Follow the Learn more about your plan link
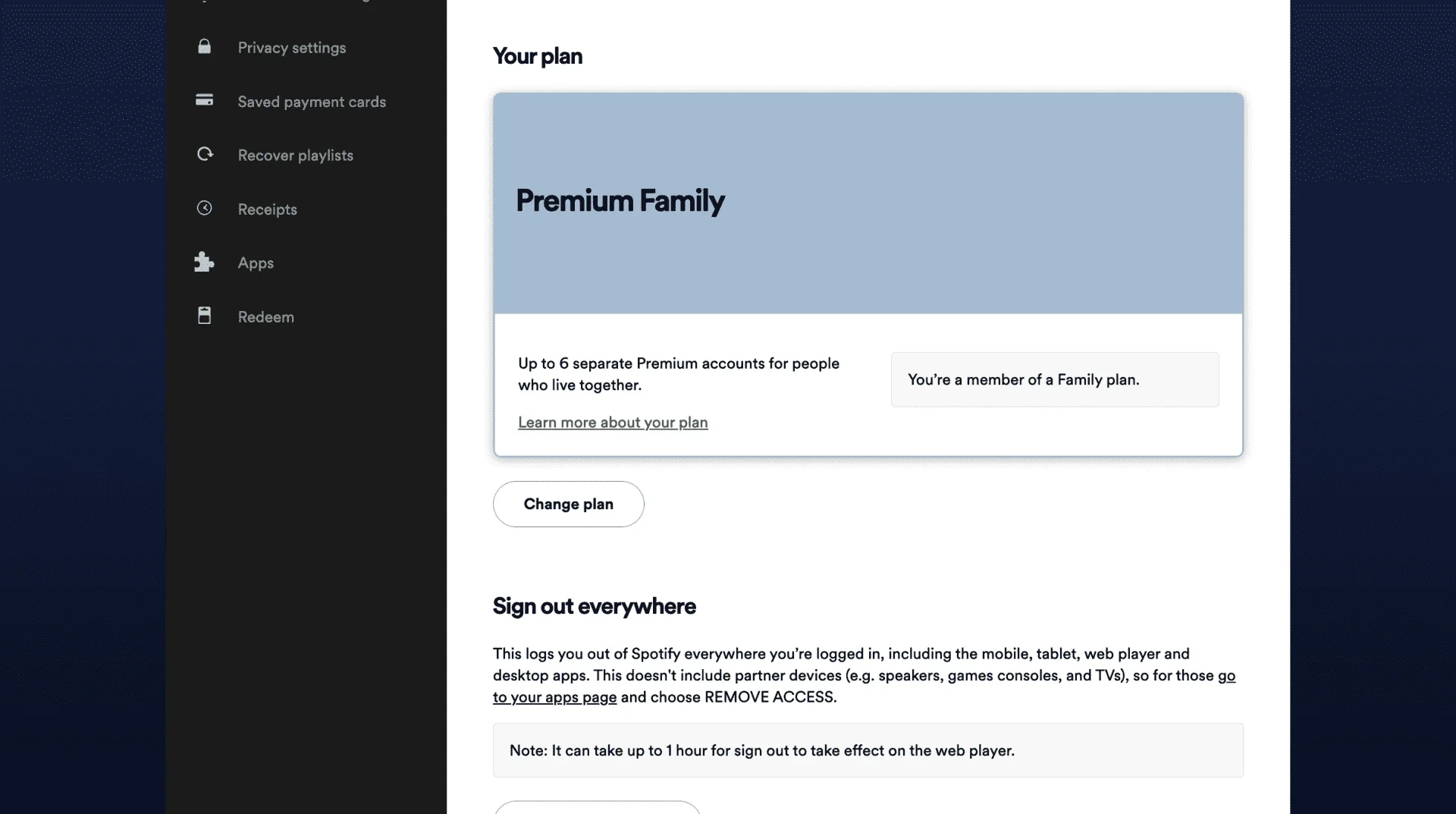 click(613, 423)
